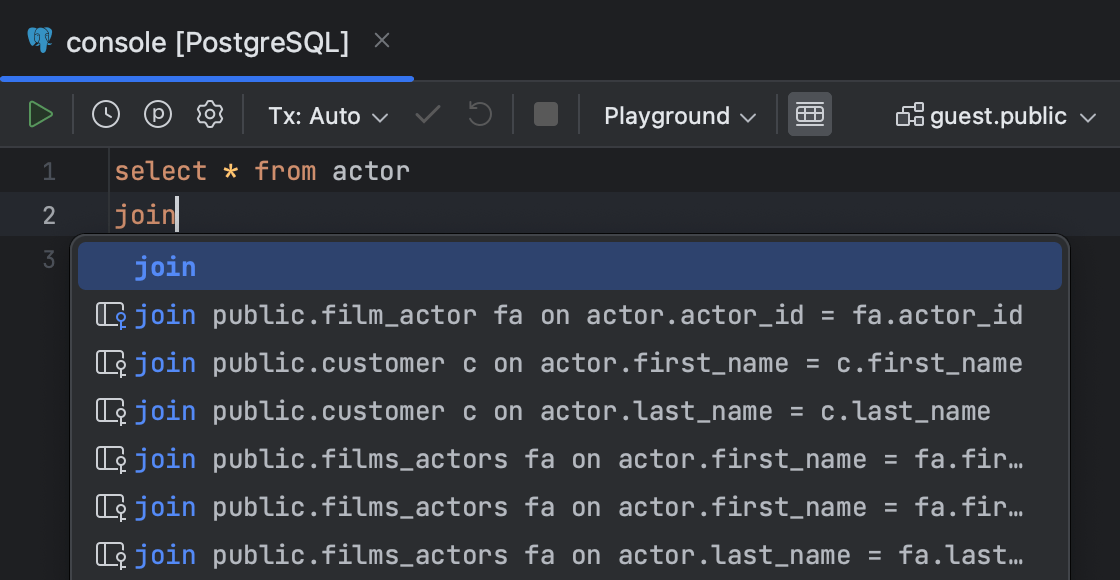This screenshot has height=580, width=1120.
Task: Roll back the transaction with the revert icon
Action: click(x=478, y=114)
